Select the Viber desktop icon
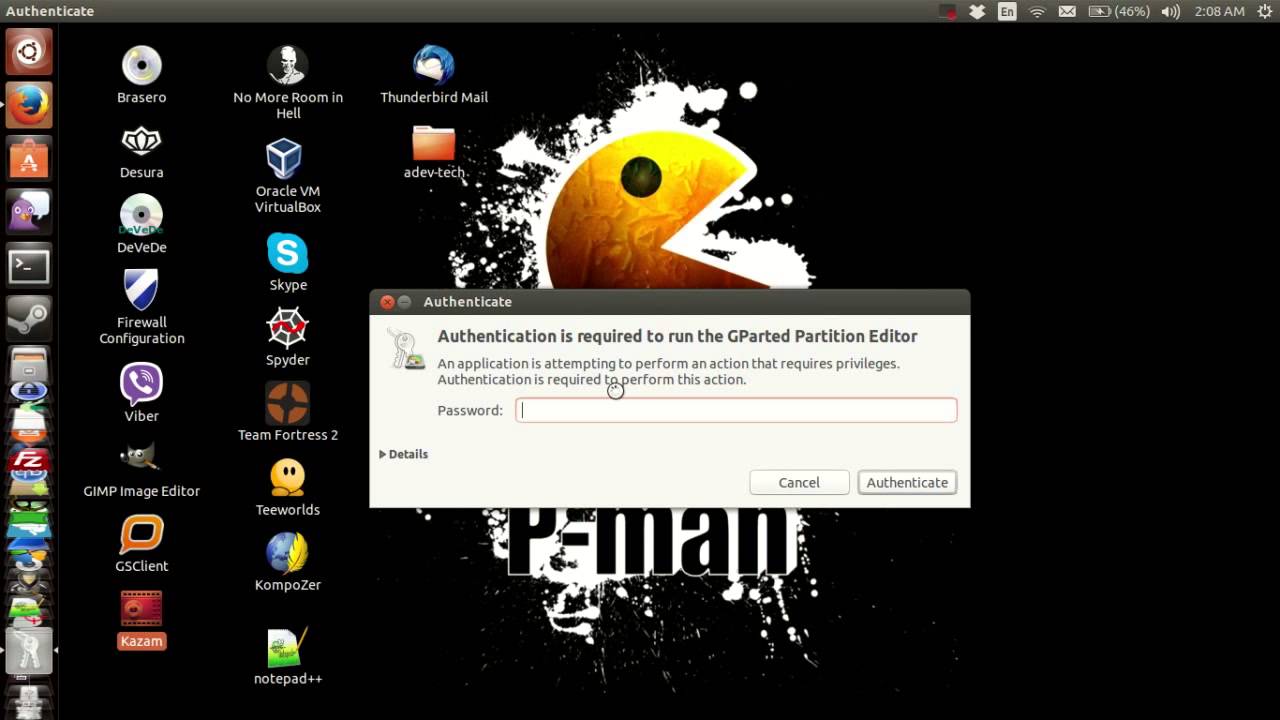 click(142, 392)
